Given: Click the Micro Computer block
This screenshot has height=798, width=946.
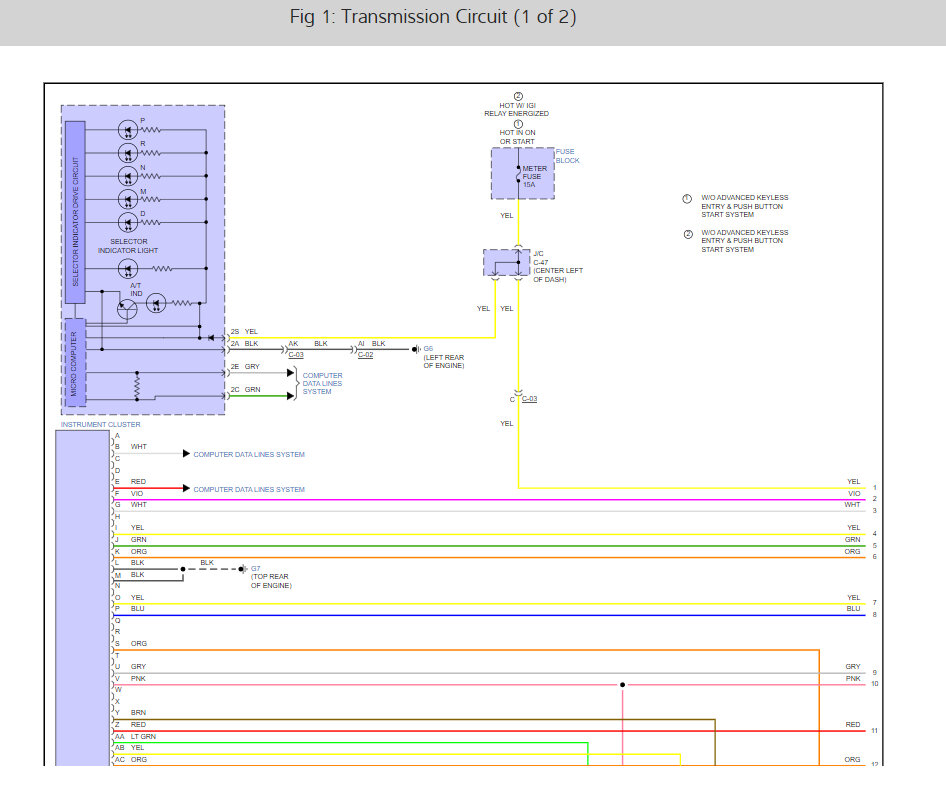Looking at the screenshot, I should tap(75, 360).
